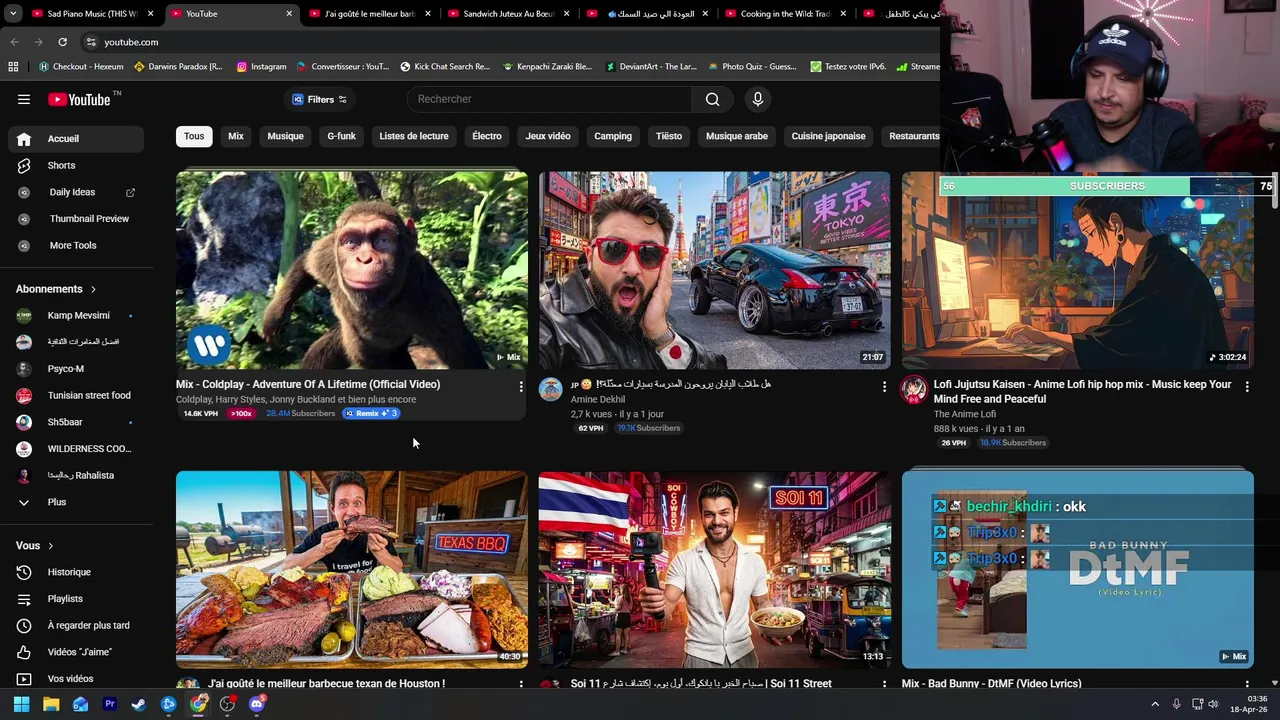Open the Filters button
The image size is (1280, 720).
pos(319,99)
